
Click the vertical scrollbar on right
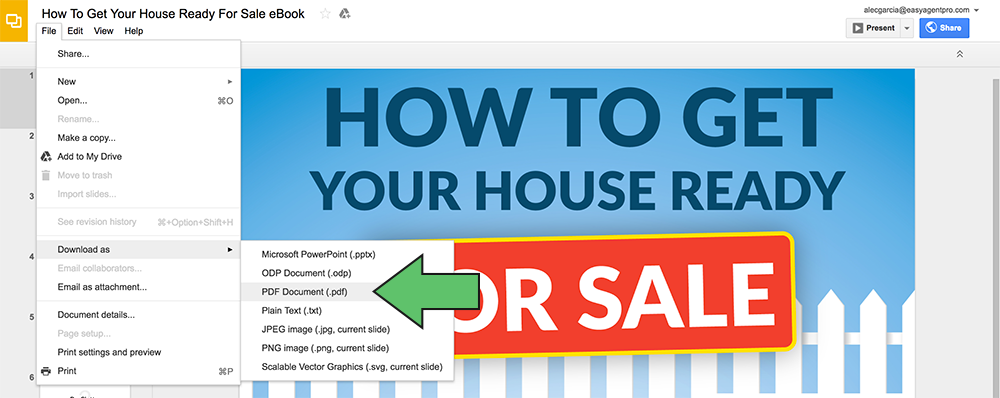pos(996,236)
